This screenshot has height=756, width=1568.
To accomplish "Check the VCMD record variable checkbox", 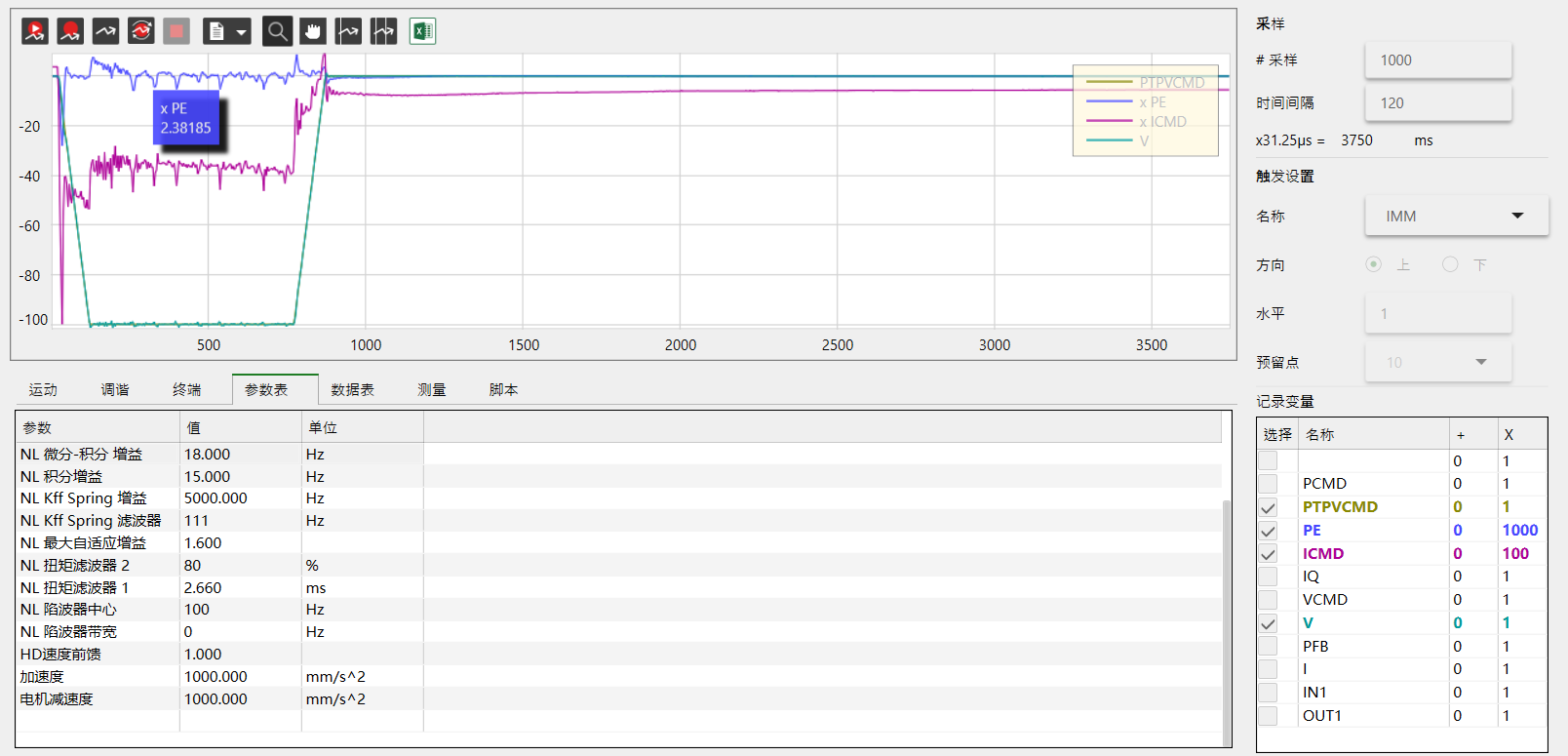I will coord(1268,600).
